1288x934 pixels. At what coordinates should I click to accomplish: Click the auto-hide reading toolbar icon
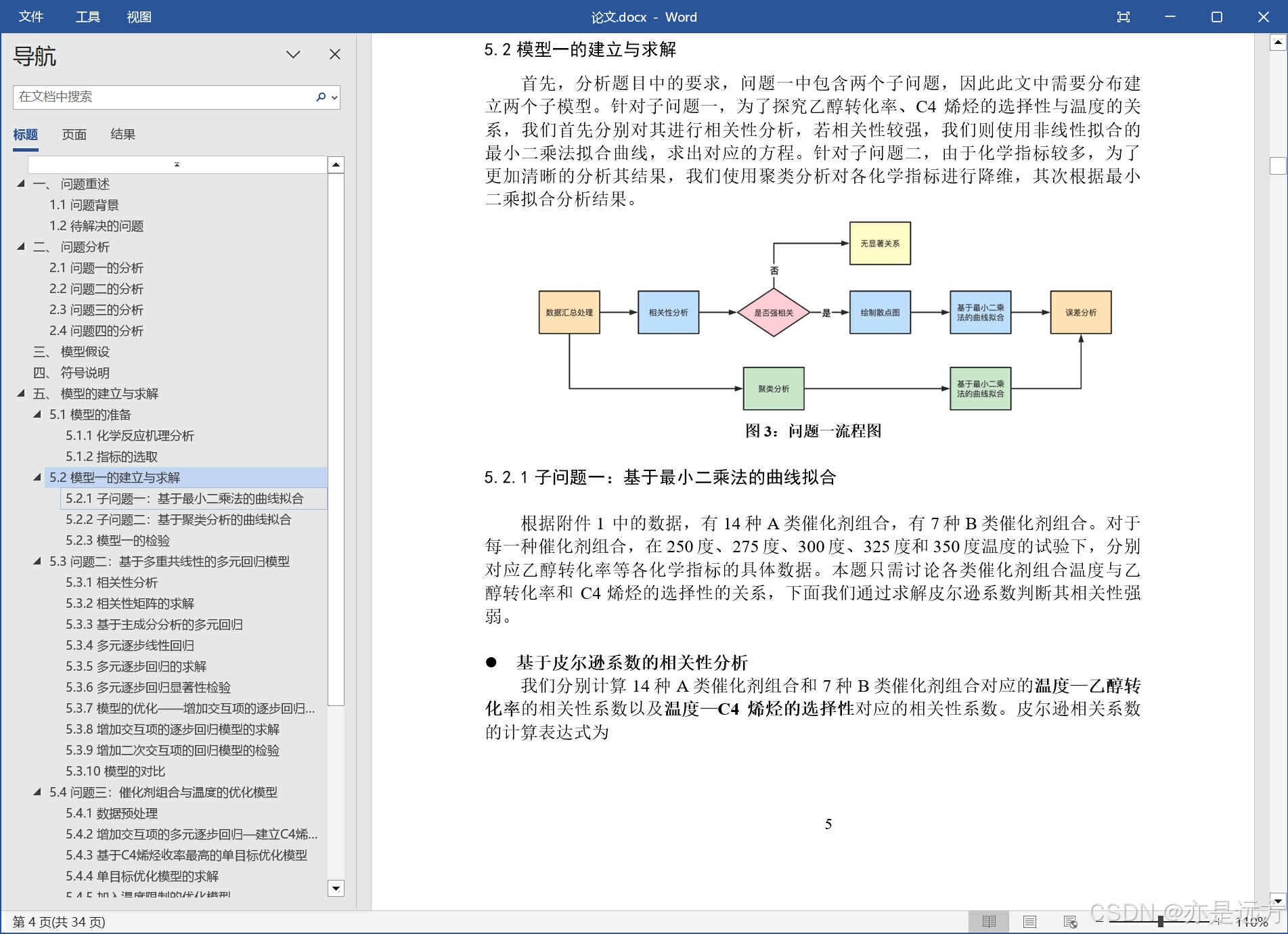point(1124,17)
